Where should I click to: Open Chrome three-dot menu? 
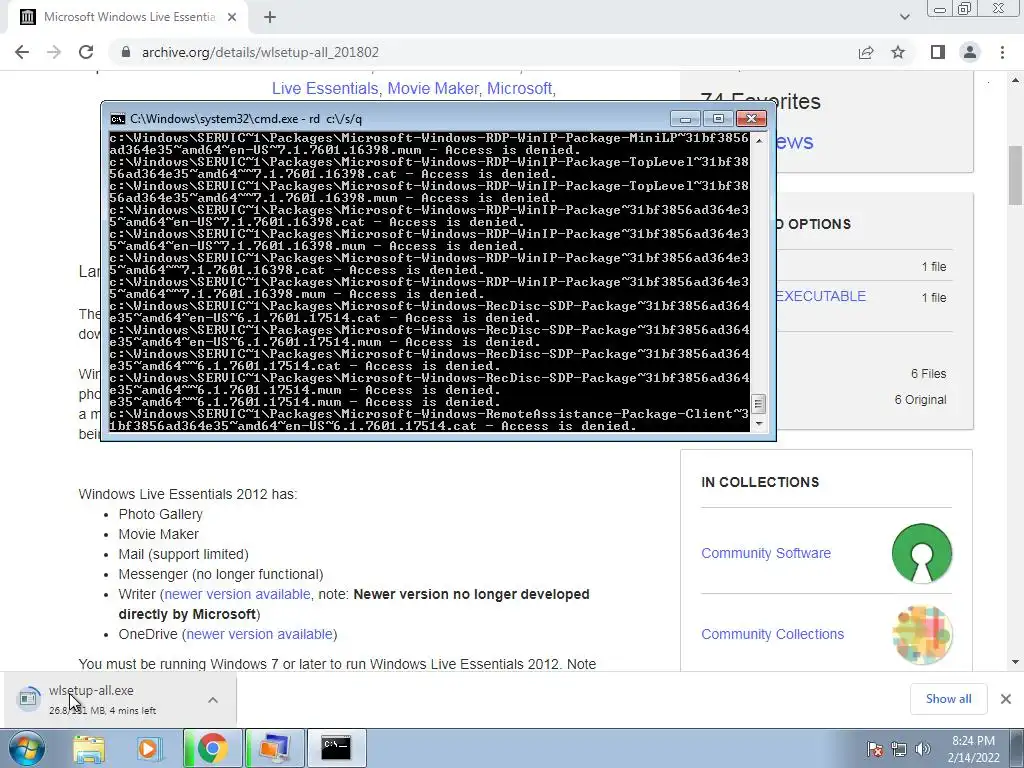tap(1002, 52)
